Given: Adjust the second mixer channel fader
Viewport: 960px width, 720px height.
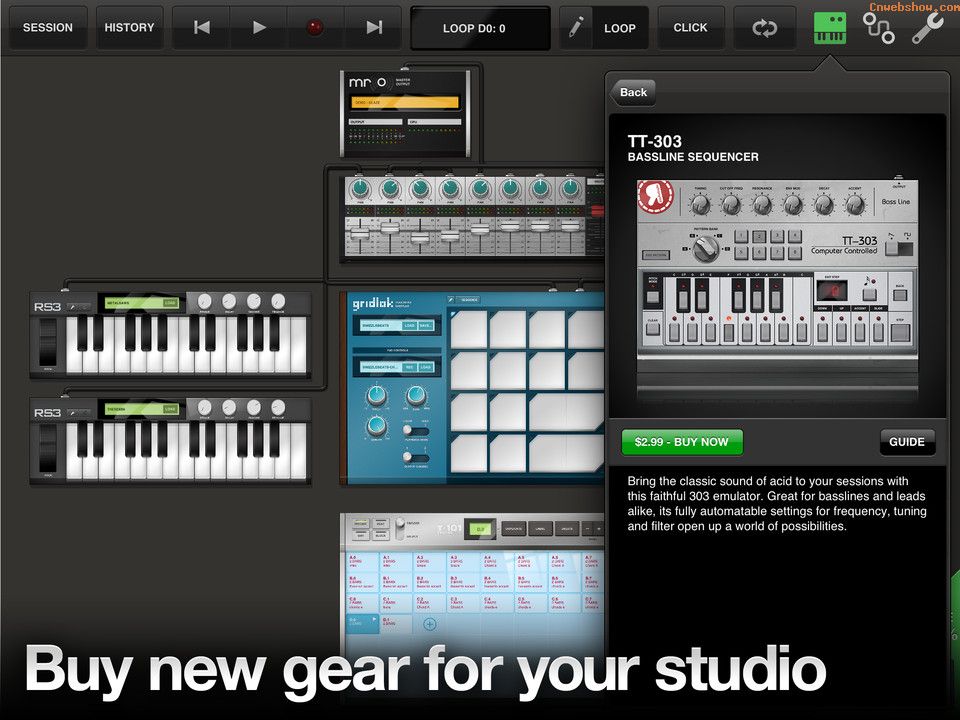Looking at the screenshot, I should (390, 228).
